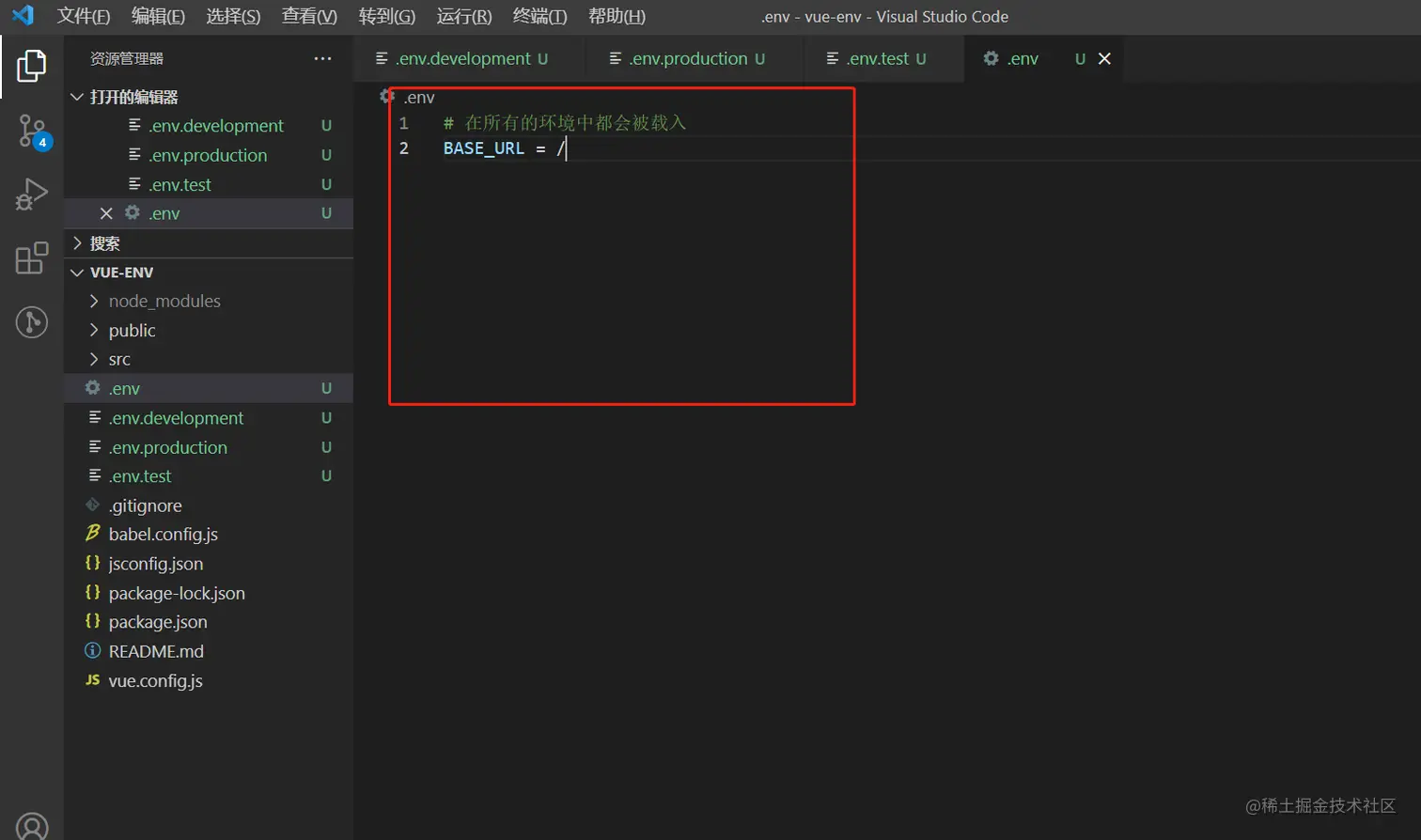Collapse the open editors section

77,97
